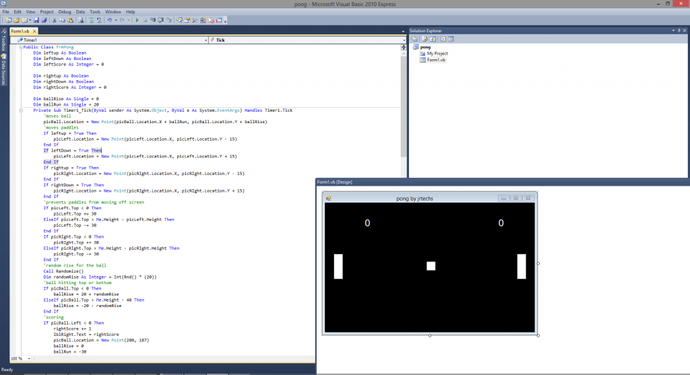Click the Step Over debug icon
Image resolution: width=690 pixels, height=375 pixels.
[161, 20]
